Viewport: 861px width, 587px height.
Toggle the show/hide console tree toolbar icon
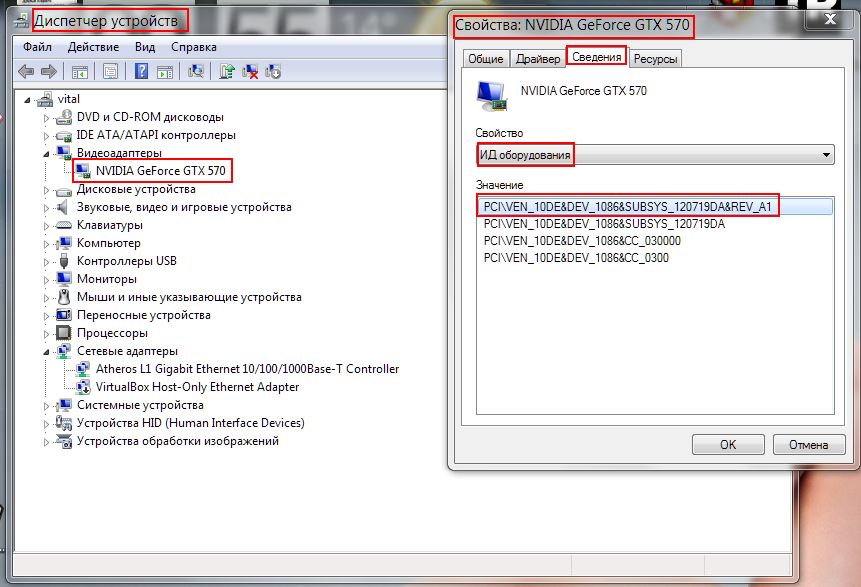(x=80, y=71)
